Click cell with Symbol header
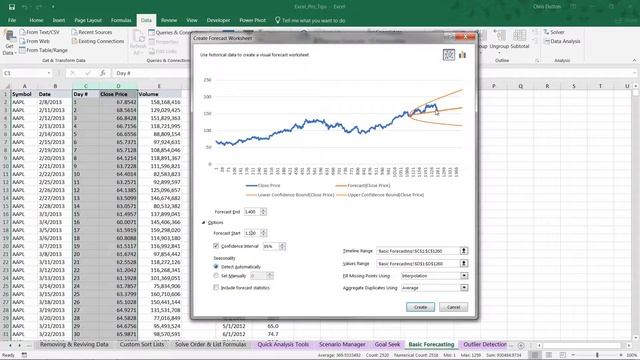 click(x=24, y=94)
